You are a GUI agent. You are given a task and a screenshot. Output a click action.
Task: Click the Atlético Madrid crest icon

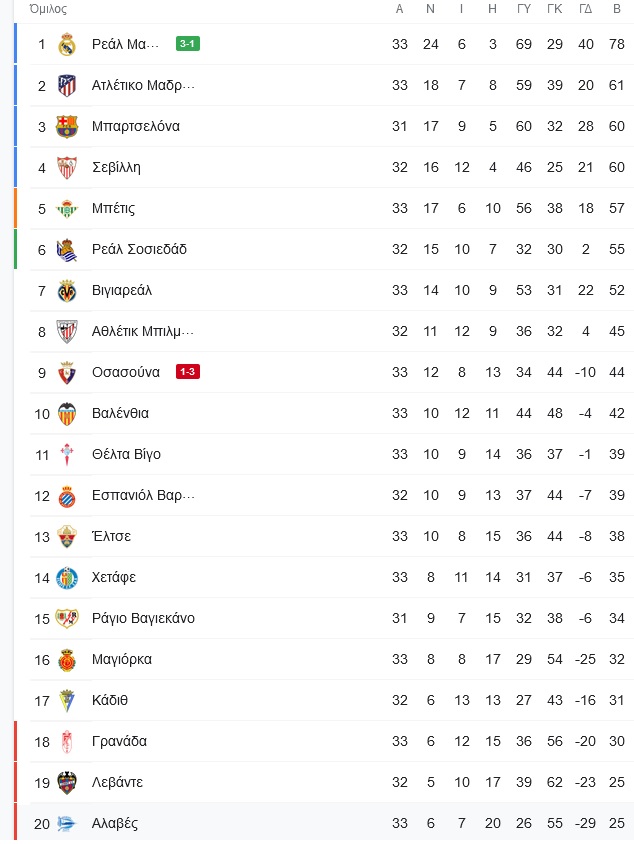click(x=67, y=86)
